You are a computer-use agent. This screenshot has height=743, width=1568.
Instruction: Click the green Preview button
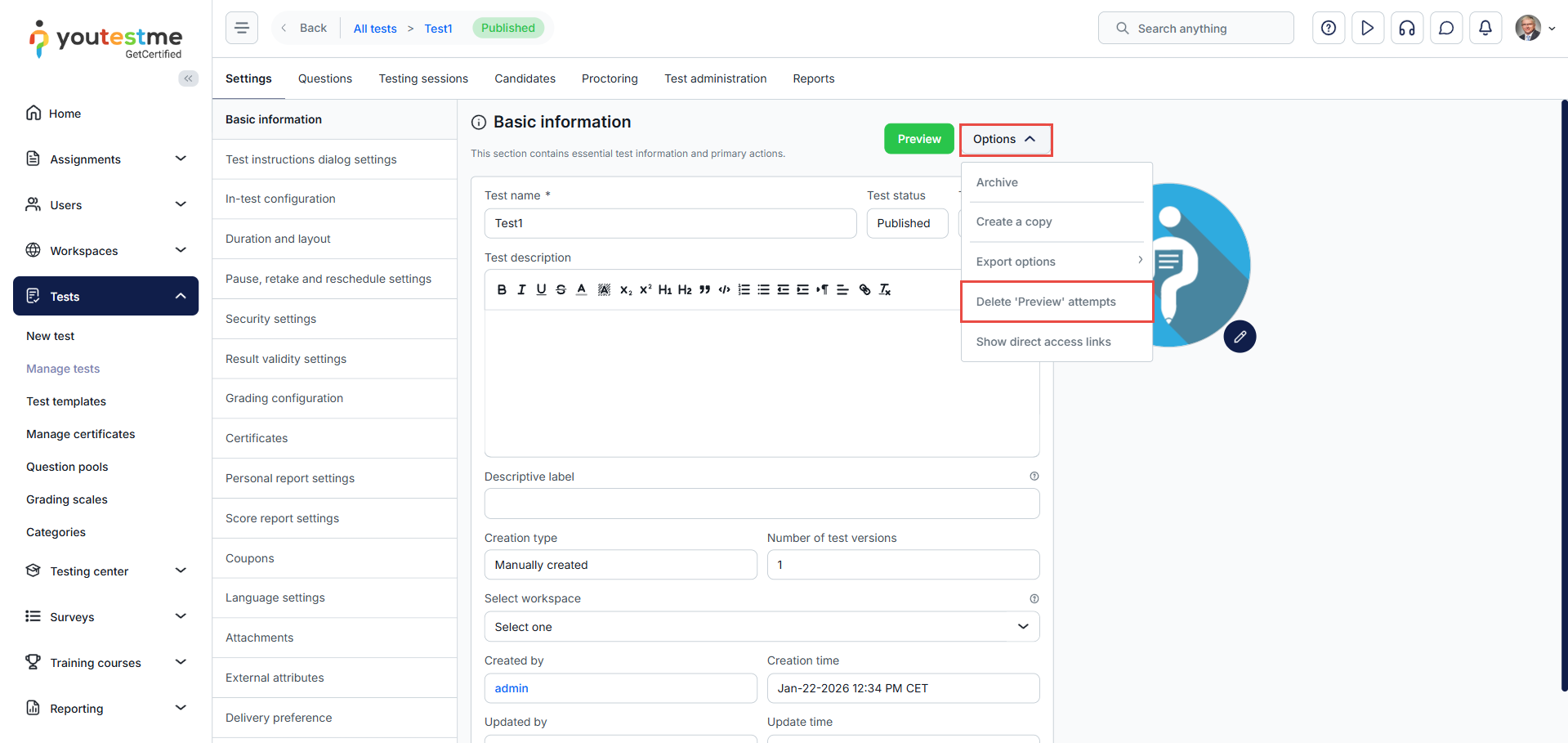[918, 139]
